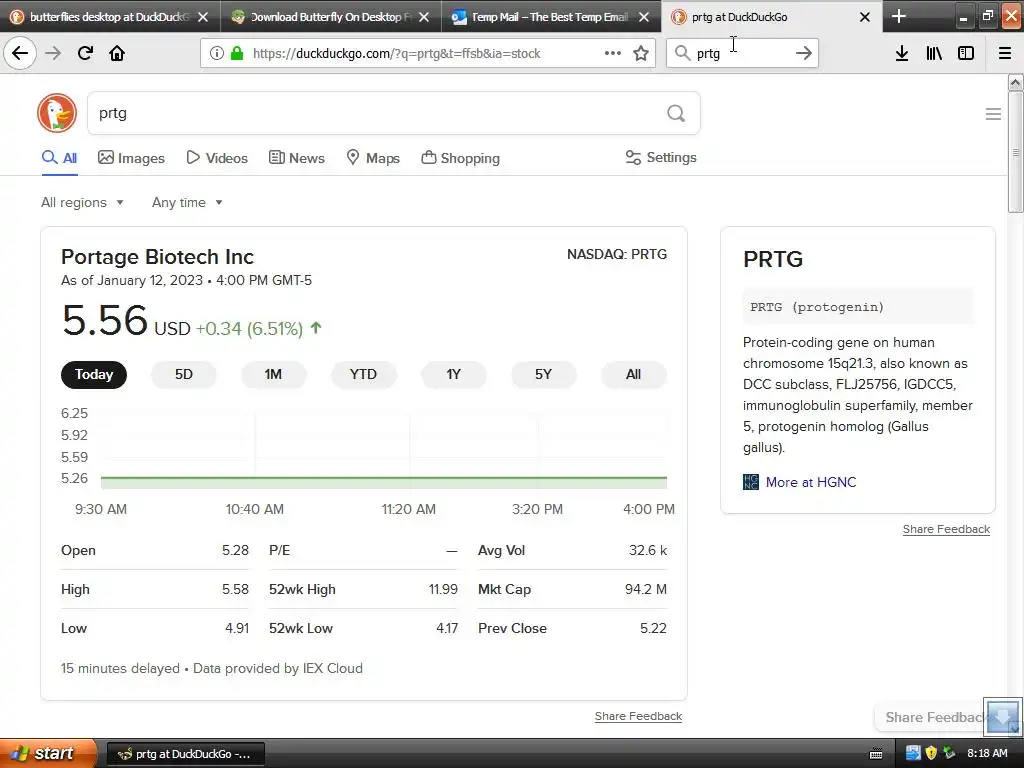1024x768 pixels.
Task: Open a new browser tab with plus
Action: [x=899, y=16]
